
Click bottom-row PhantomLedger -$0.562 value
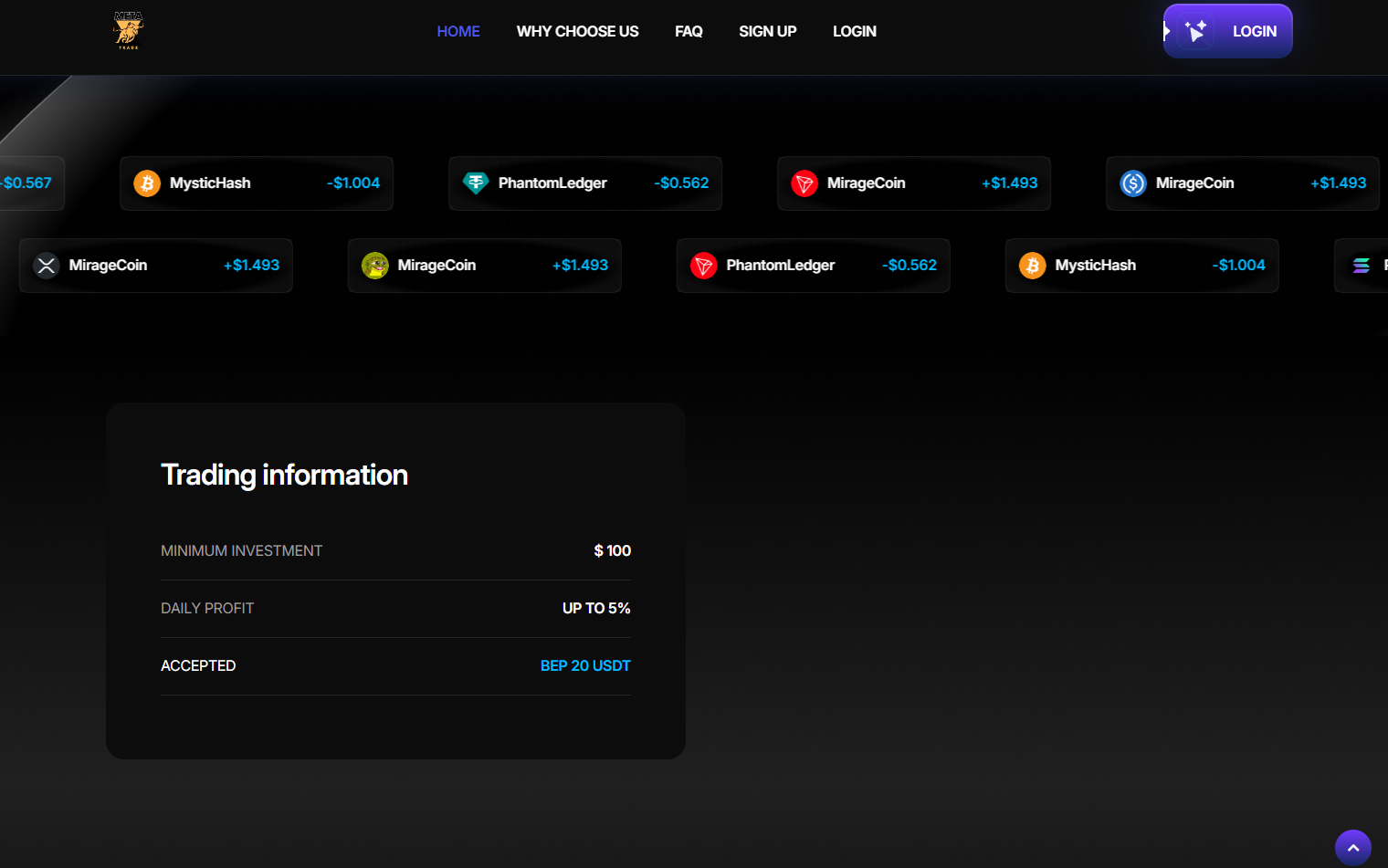(x=910, y=265)
